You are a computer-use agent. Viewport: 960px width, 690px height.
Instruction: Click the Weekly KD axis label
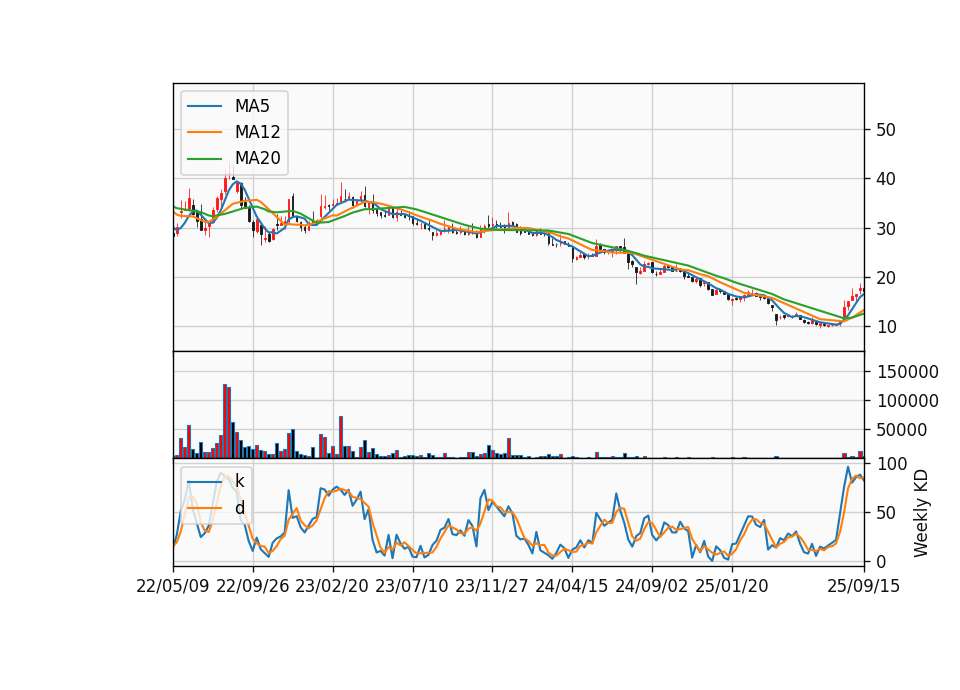921,514
